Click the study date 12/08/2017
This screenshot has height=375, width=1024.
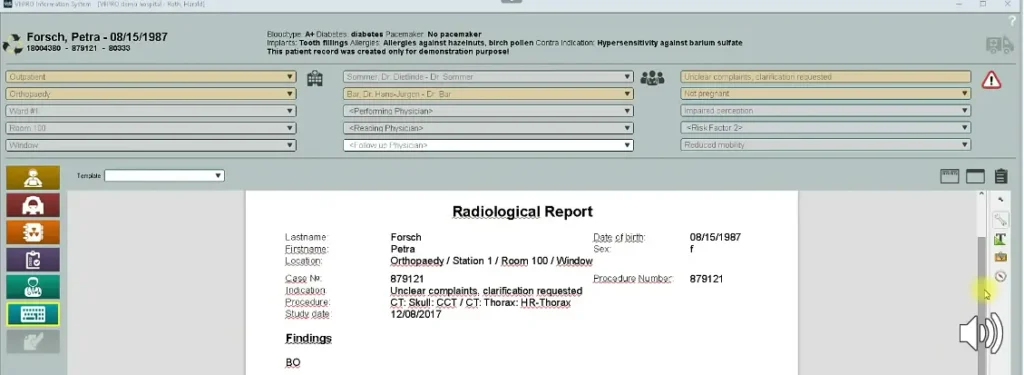tap(415, 314)
